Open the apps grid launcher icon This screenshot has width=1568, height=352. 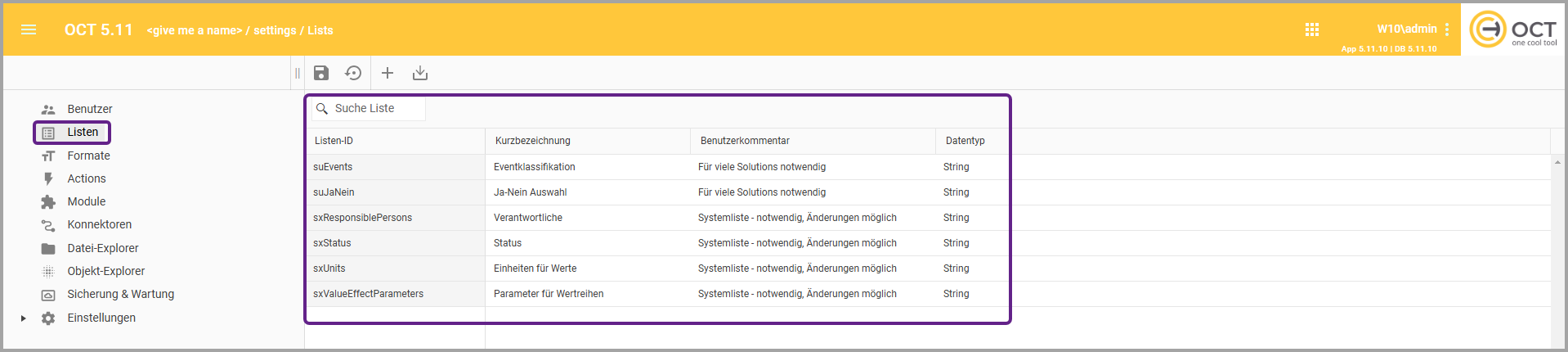pos(1312,29)
